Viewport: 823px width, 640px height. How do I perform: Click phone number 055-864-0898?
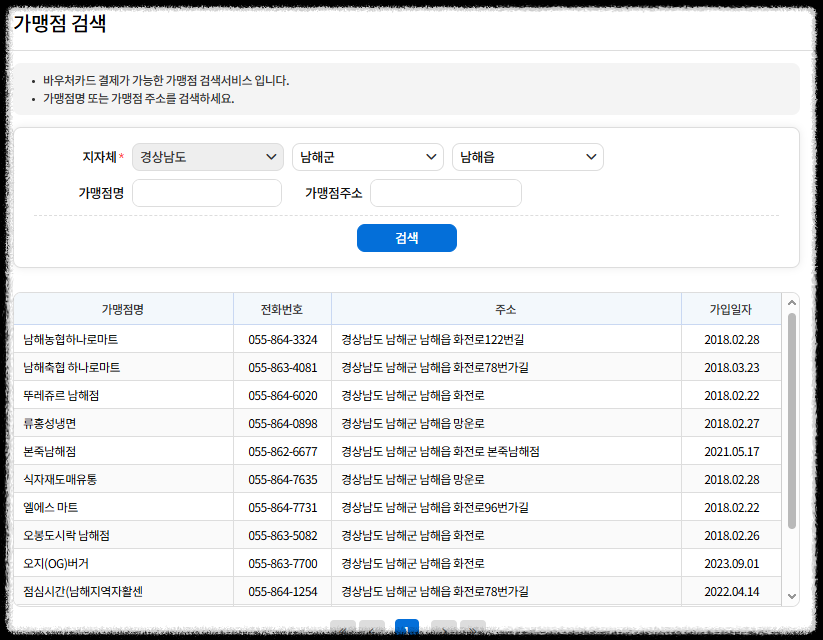pos(283,424)
